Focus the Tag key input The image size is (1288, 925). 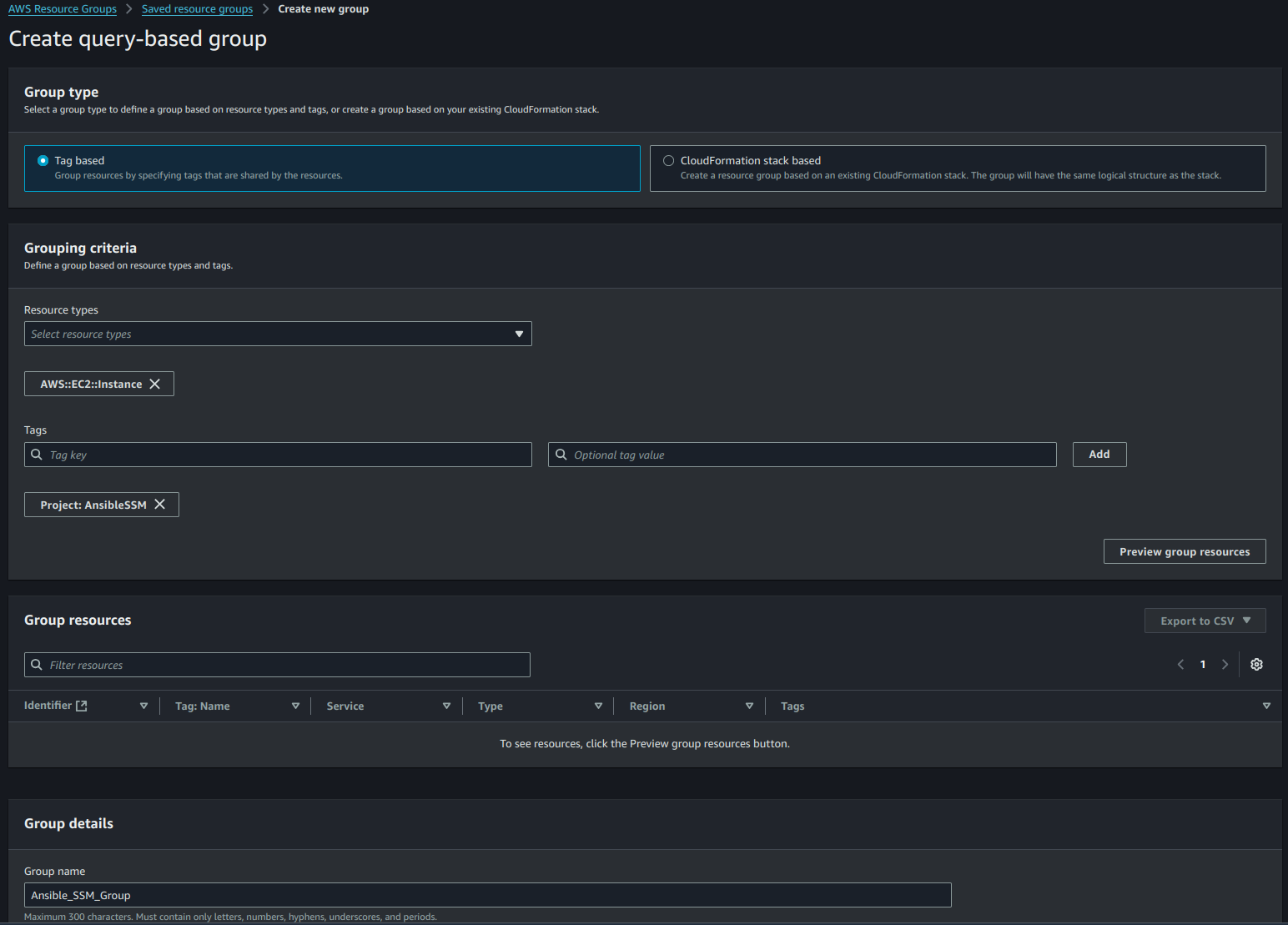(x=278, y=455)
